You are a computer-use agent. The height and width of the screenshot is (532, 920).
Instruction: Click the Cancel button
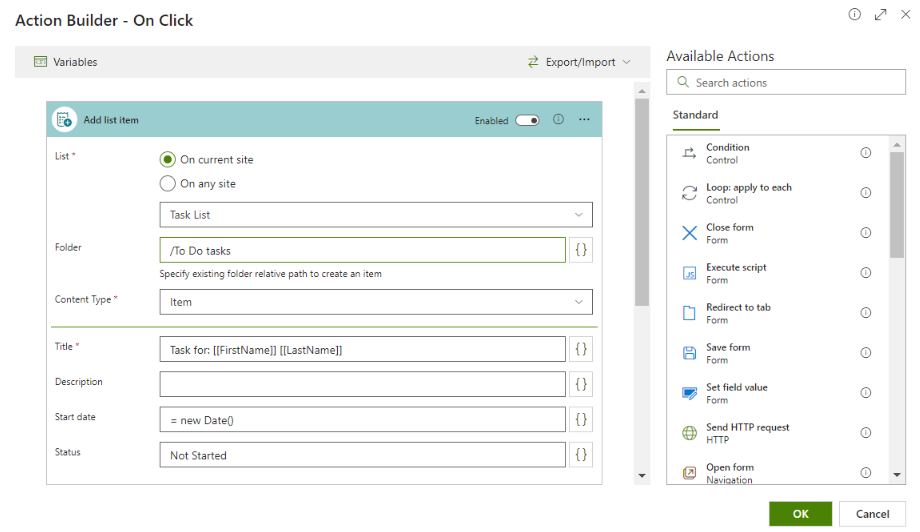872,514
